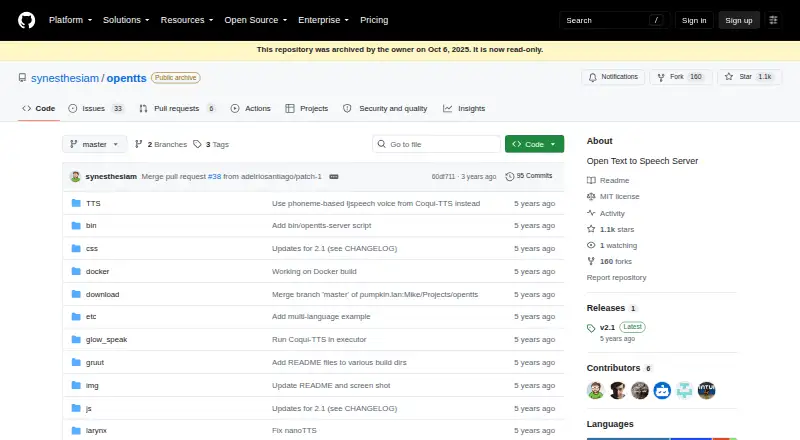Focus the Go to file field

[436, 144]
